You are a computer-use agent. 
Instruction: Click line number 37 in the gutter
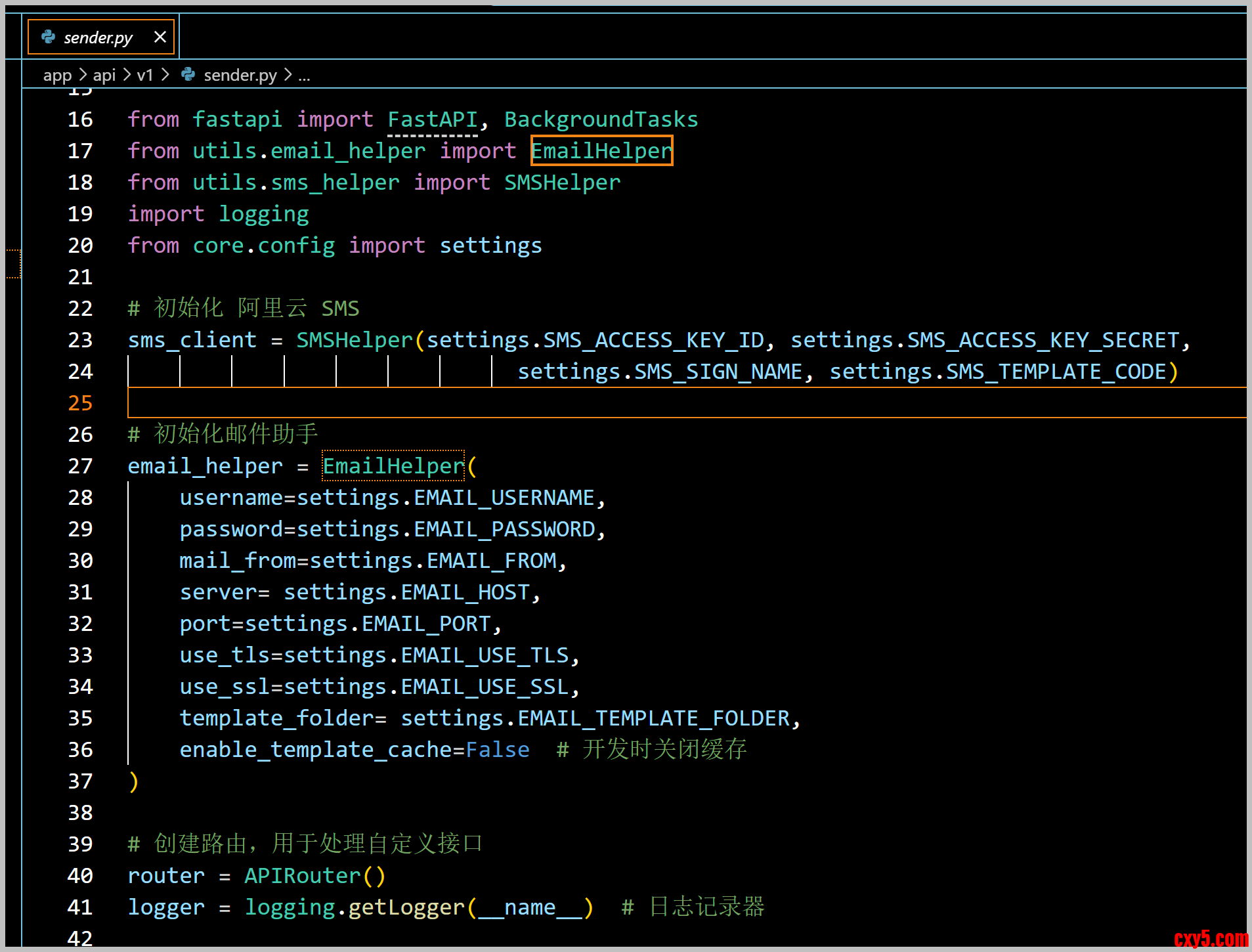pos(80,781)
